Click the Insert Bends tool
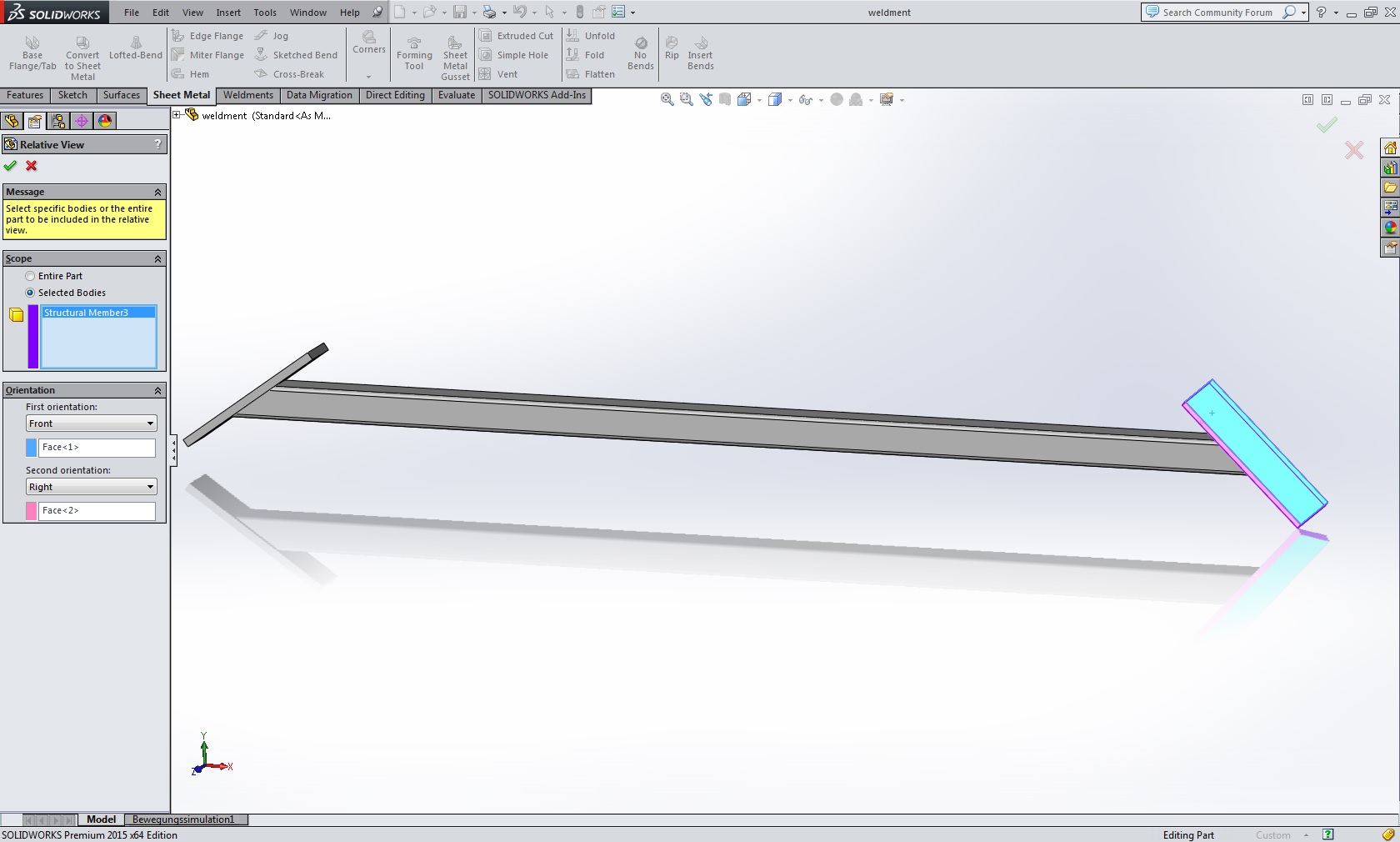This screenshot has height=842, width=1400. coord(700,53)
